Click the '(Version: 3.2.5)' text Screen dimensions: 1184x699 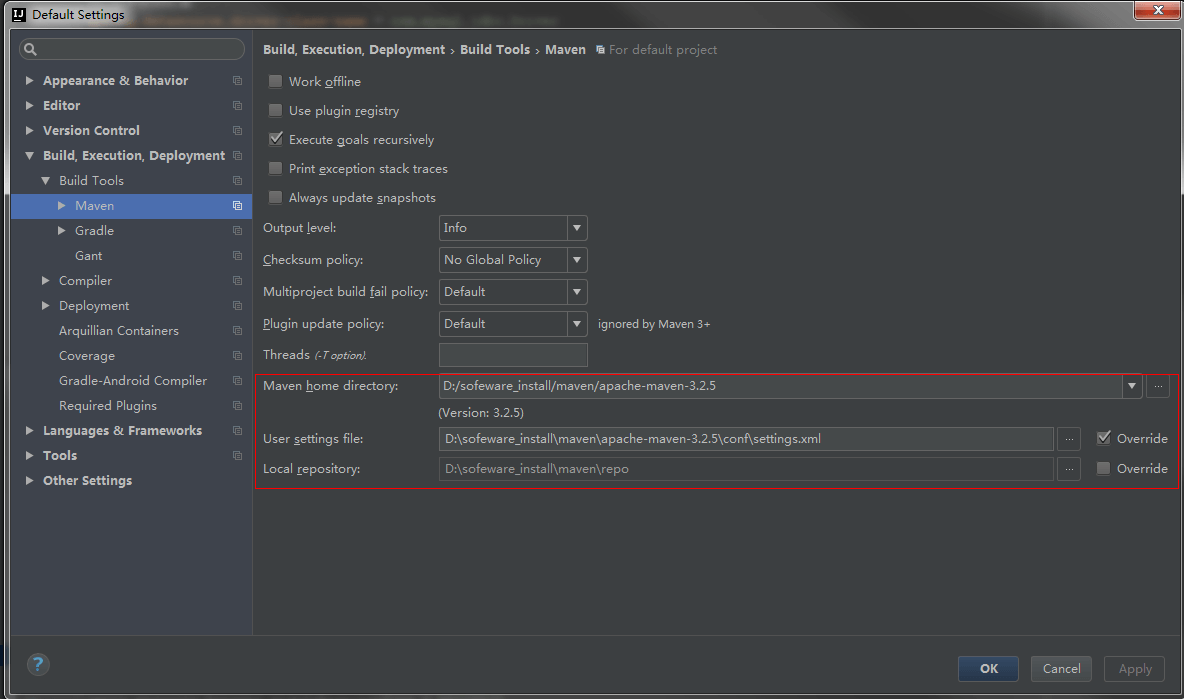point(481,413)
